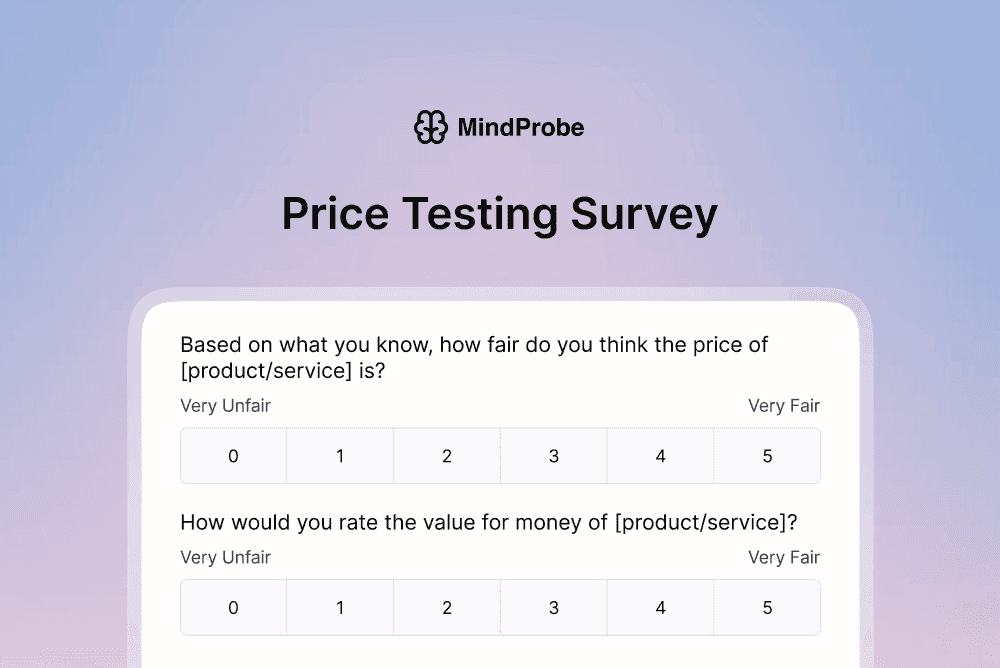Select rating 2 on the value for money scale
The width and height of the screenshot is (1000, 668).
click(447, 607)
